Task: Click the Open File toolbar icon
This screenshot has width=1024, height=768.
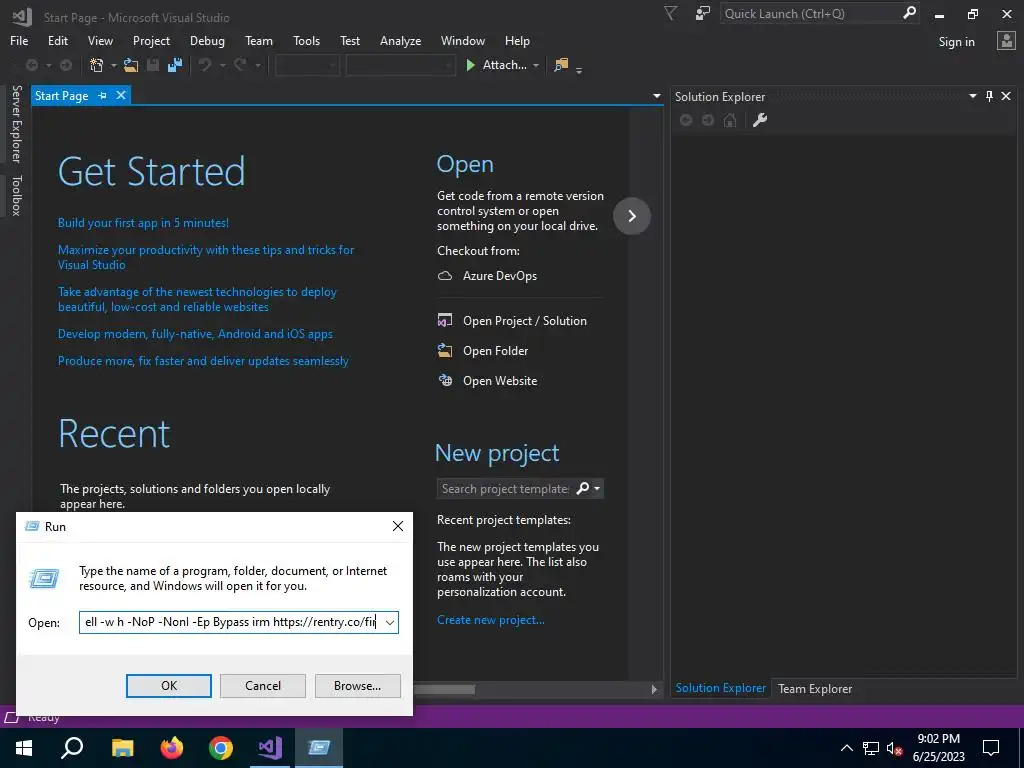Action: [x=131, y=65]
